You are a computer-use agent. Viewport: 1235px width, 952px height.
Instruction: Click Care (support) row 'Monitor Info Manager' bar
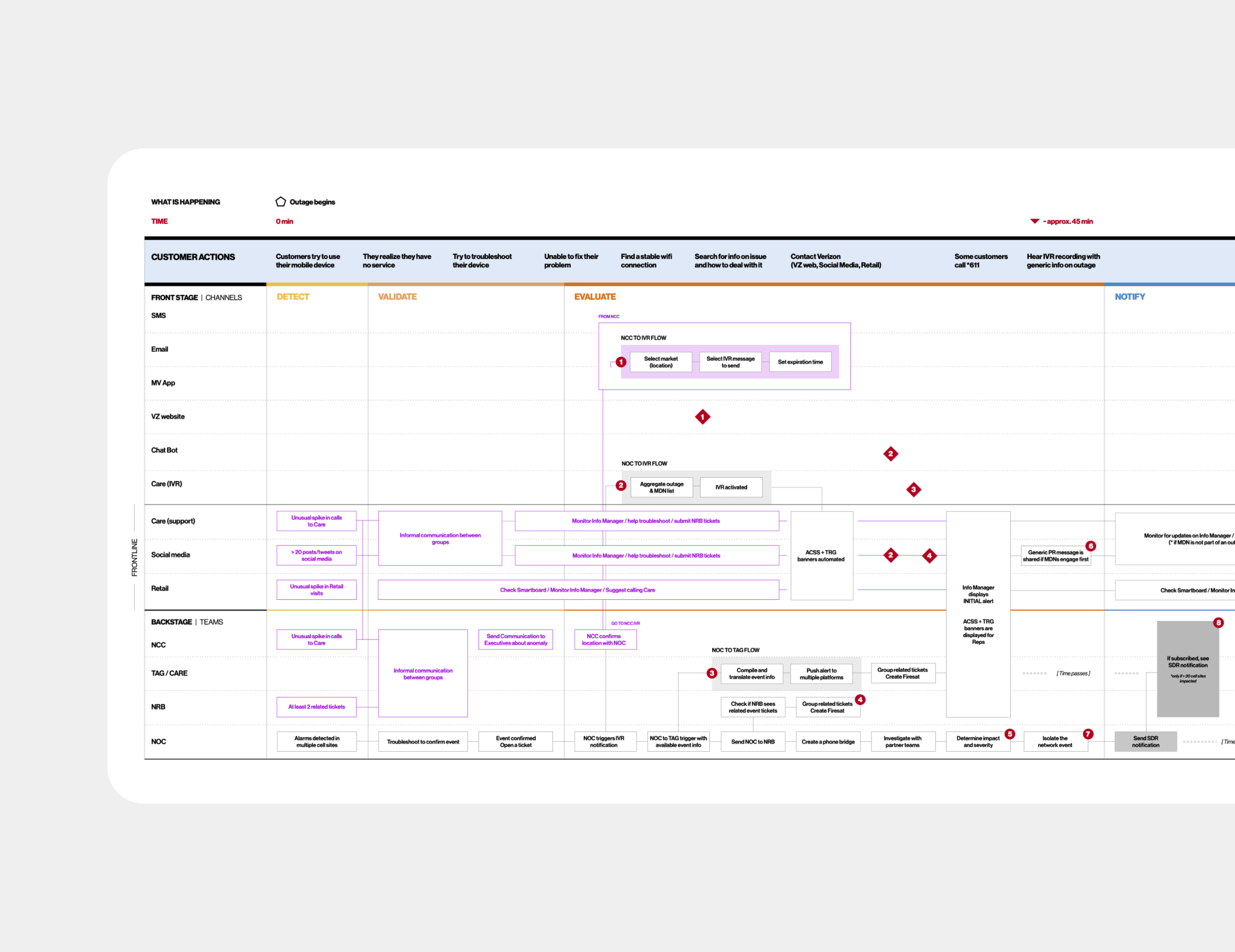[647, 521]
